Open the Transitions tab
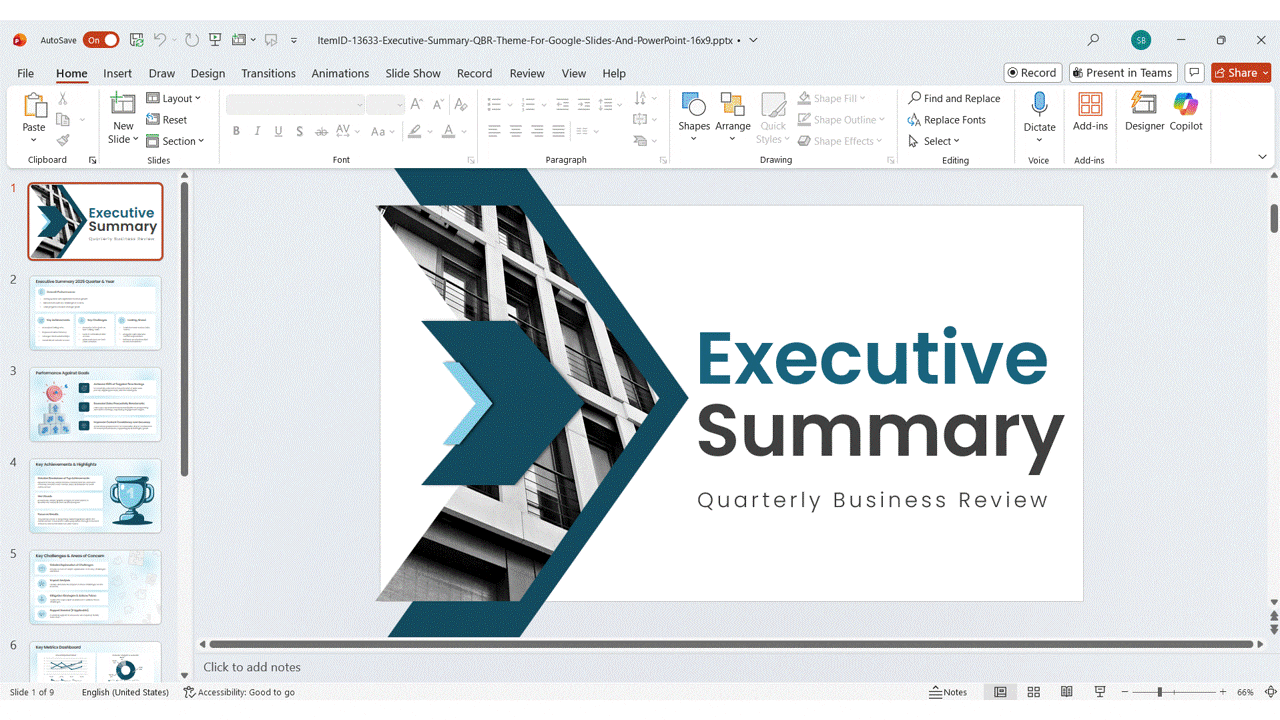The height and width of the screenshot is (720, 1280). (x=268, y=73)
